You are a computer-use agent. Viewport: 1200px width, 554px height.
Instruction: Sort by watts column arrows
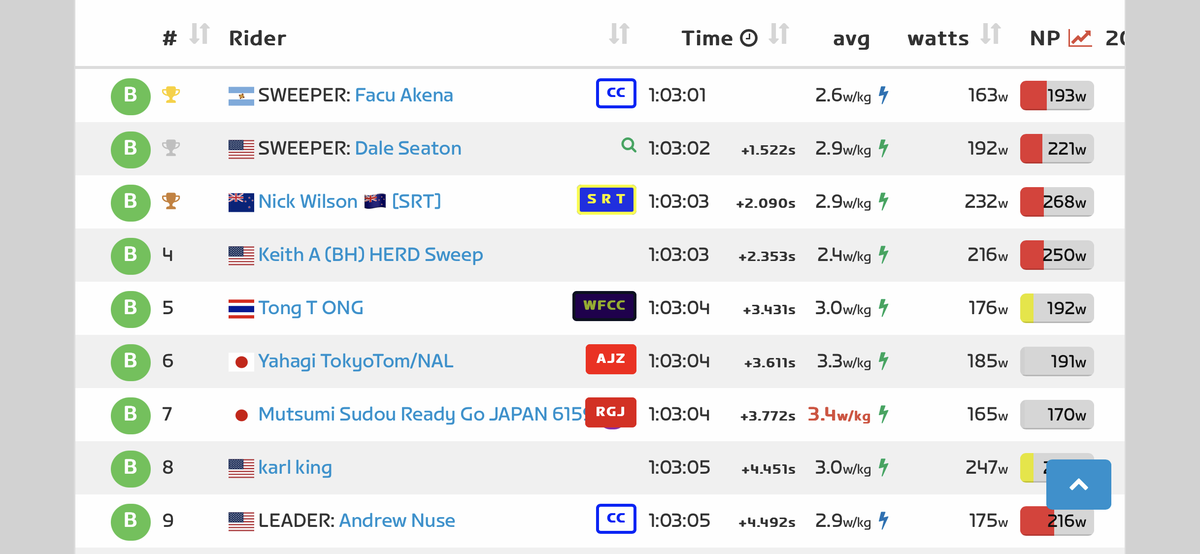coord(990,35)
